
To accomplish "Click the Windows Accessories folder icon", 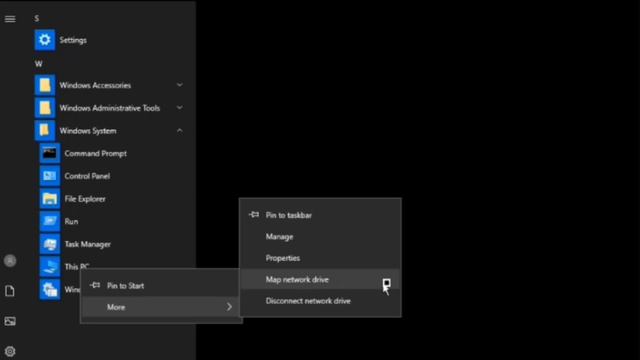I will (x=44, y=85).
